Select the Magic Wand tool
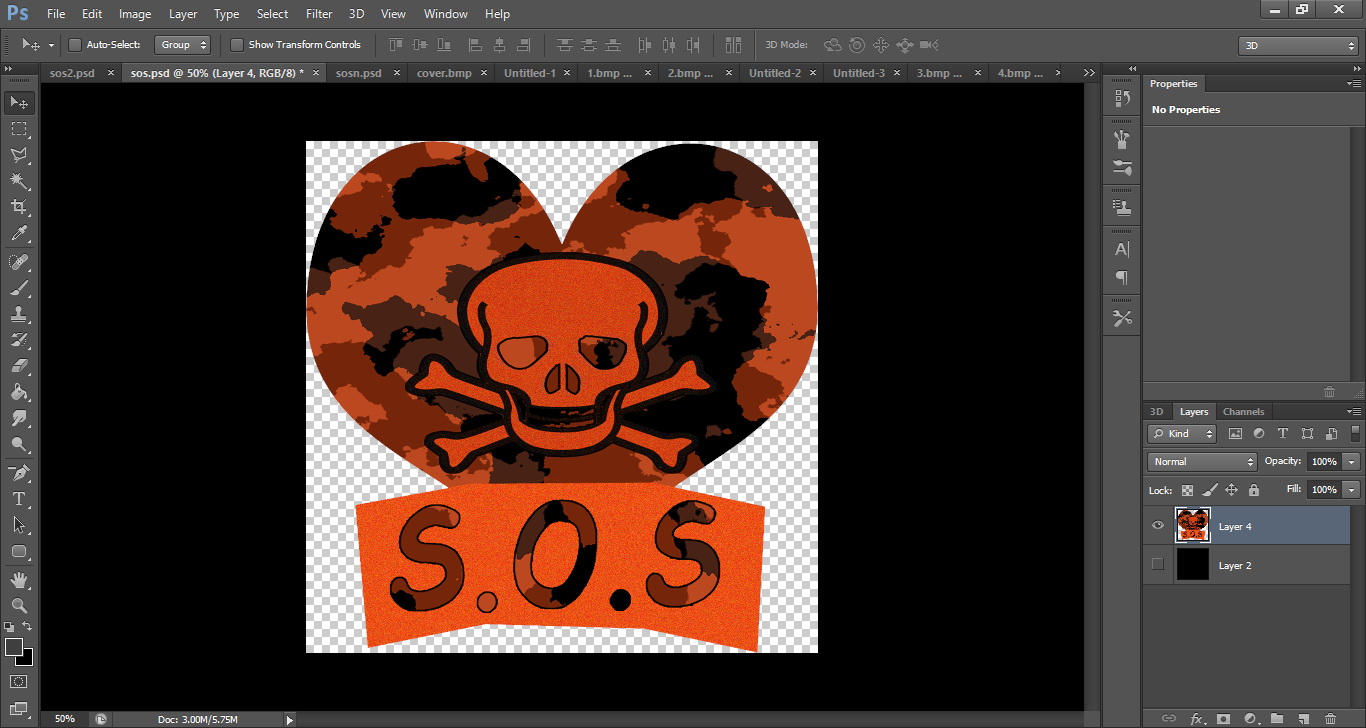1366x728 pixels. click(x=19, y=181)
